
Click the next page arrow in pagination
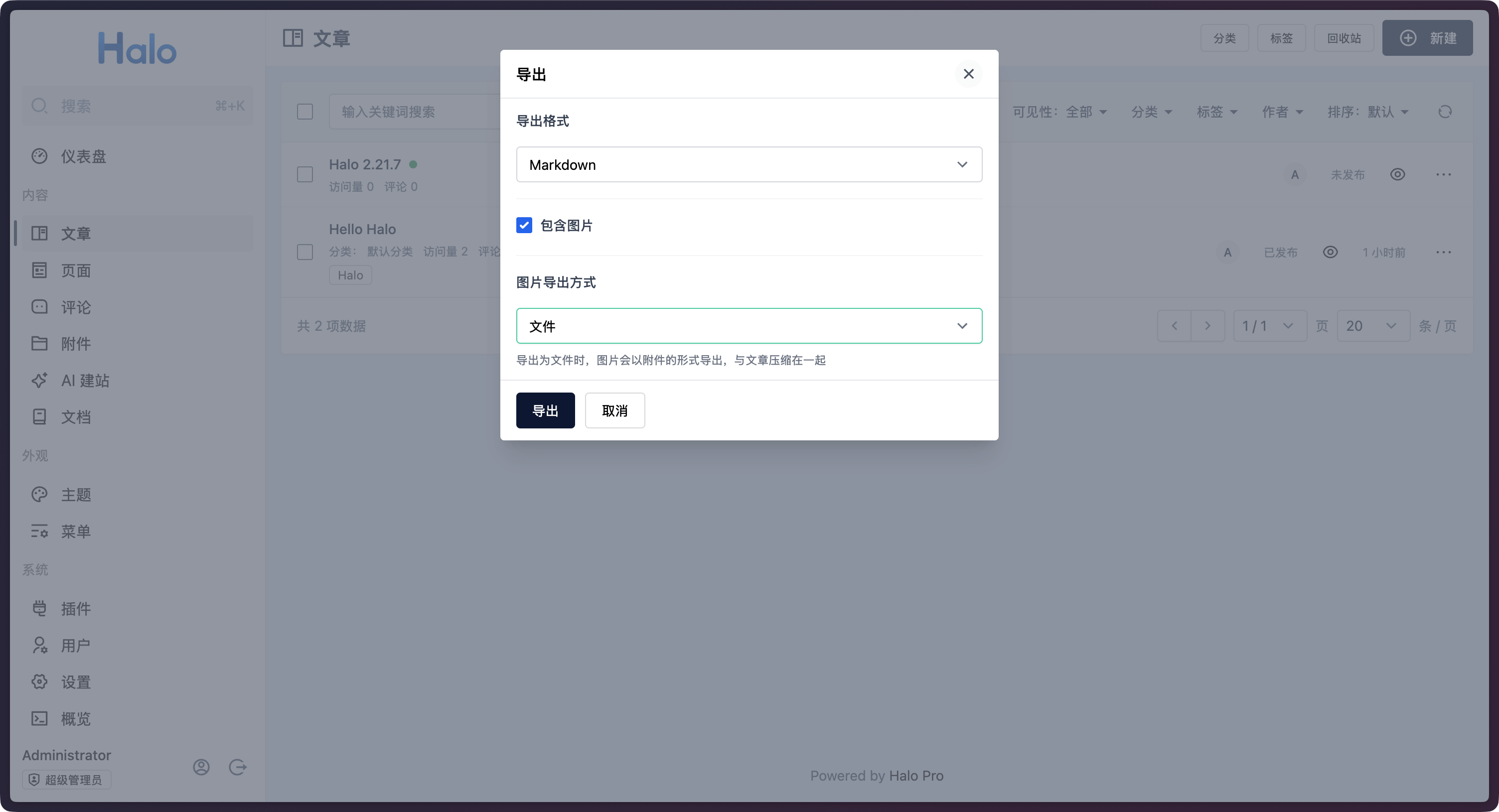pos(1207,326)
